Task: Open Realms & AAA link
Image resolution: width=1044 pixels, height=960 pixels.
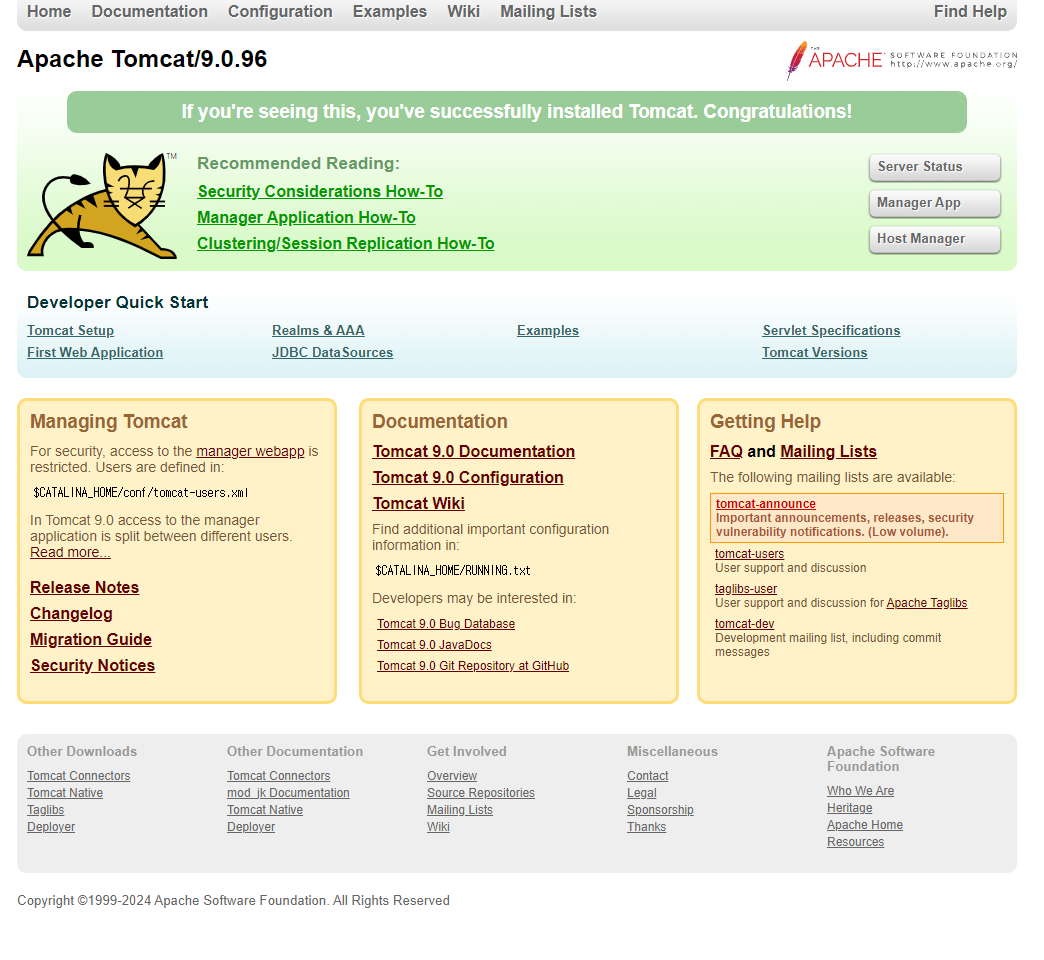Action: tap(318, 331)
